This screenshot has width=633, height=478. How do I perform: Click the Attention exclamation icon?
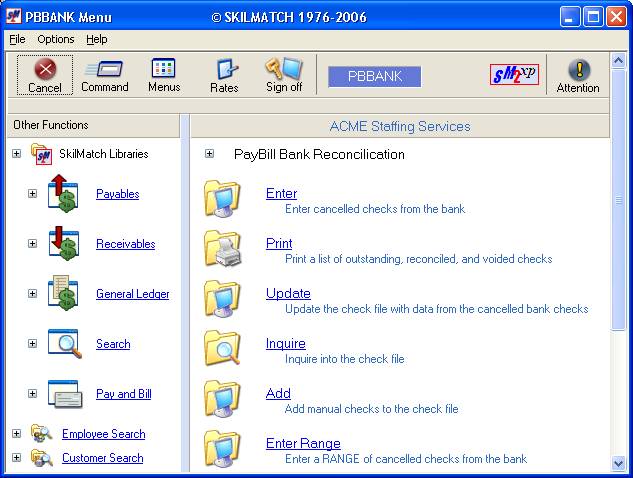pos(579,69)
